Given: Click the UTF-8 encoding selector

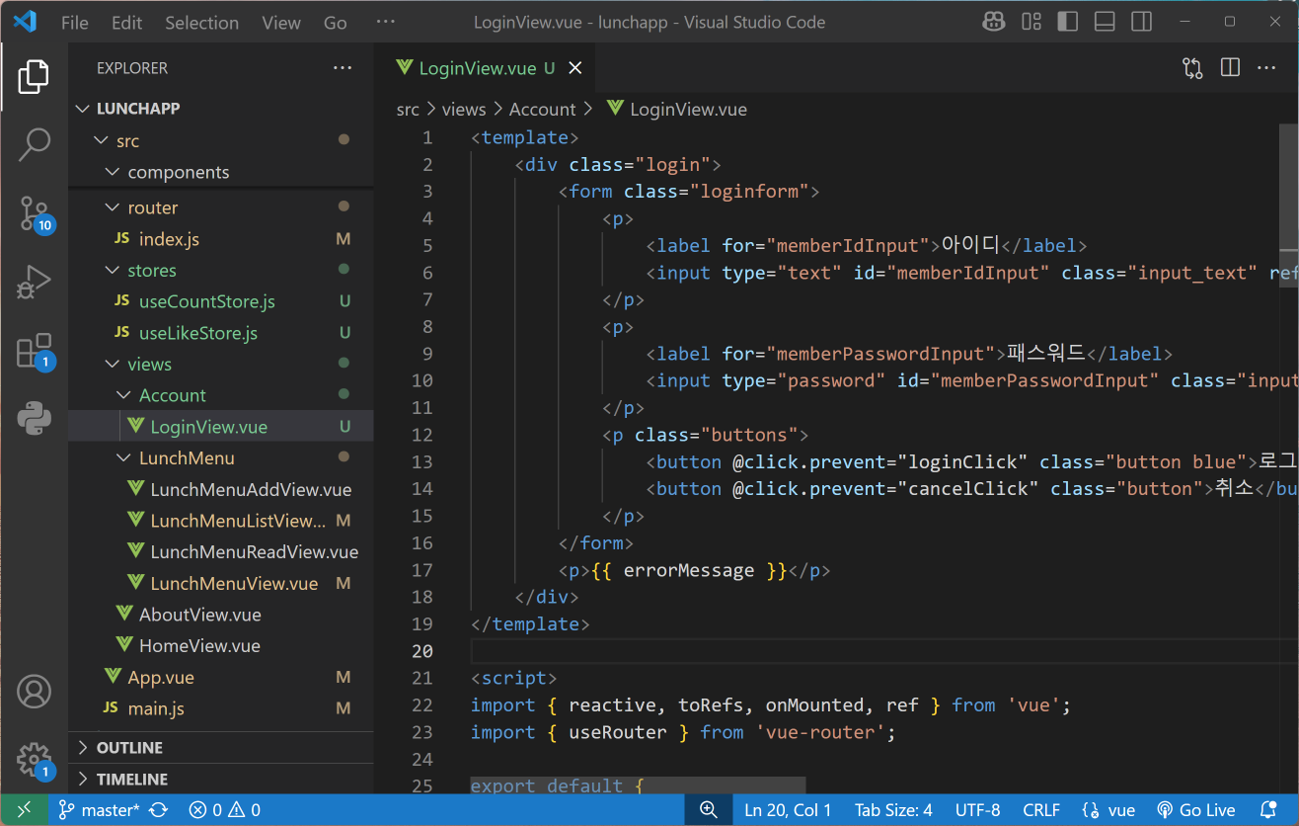Looking at the screenshot, I should point(977,810).
